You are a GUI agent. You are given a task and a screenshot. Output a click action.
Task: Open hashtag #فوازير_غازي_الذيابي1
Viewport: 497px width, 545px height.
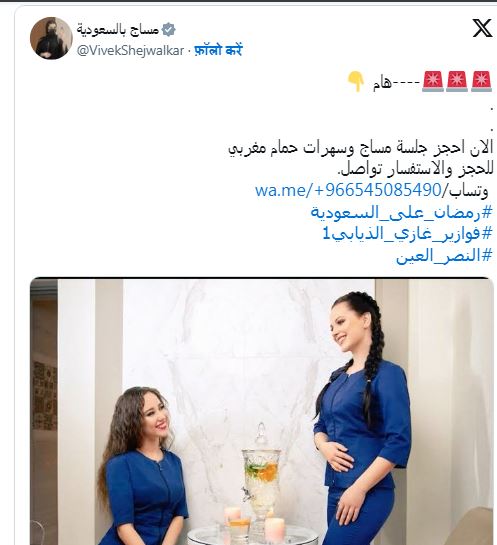[408, 234]
